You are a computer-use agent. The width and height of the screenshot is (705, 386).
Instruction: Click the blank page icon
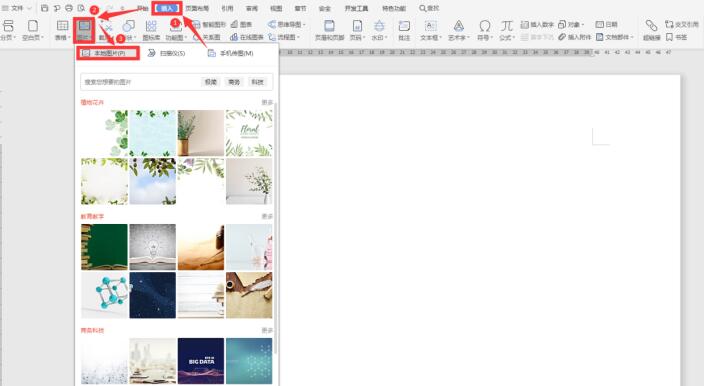32,26
